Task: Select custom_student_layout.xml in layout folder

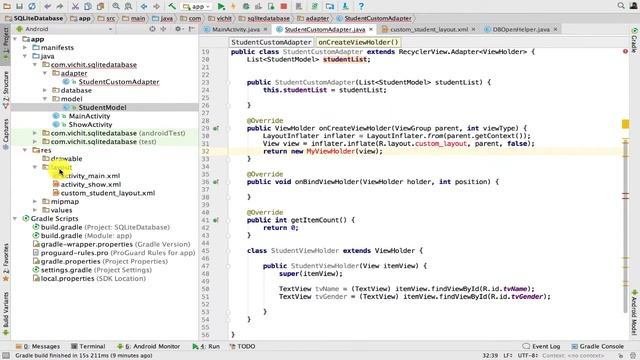Action: (x=108, y=193)
